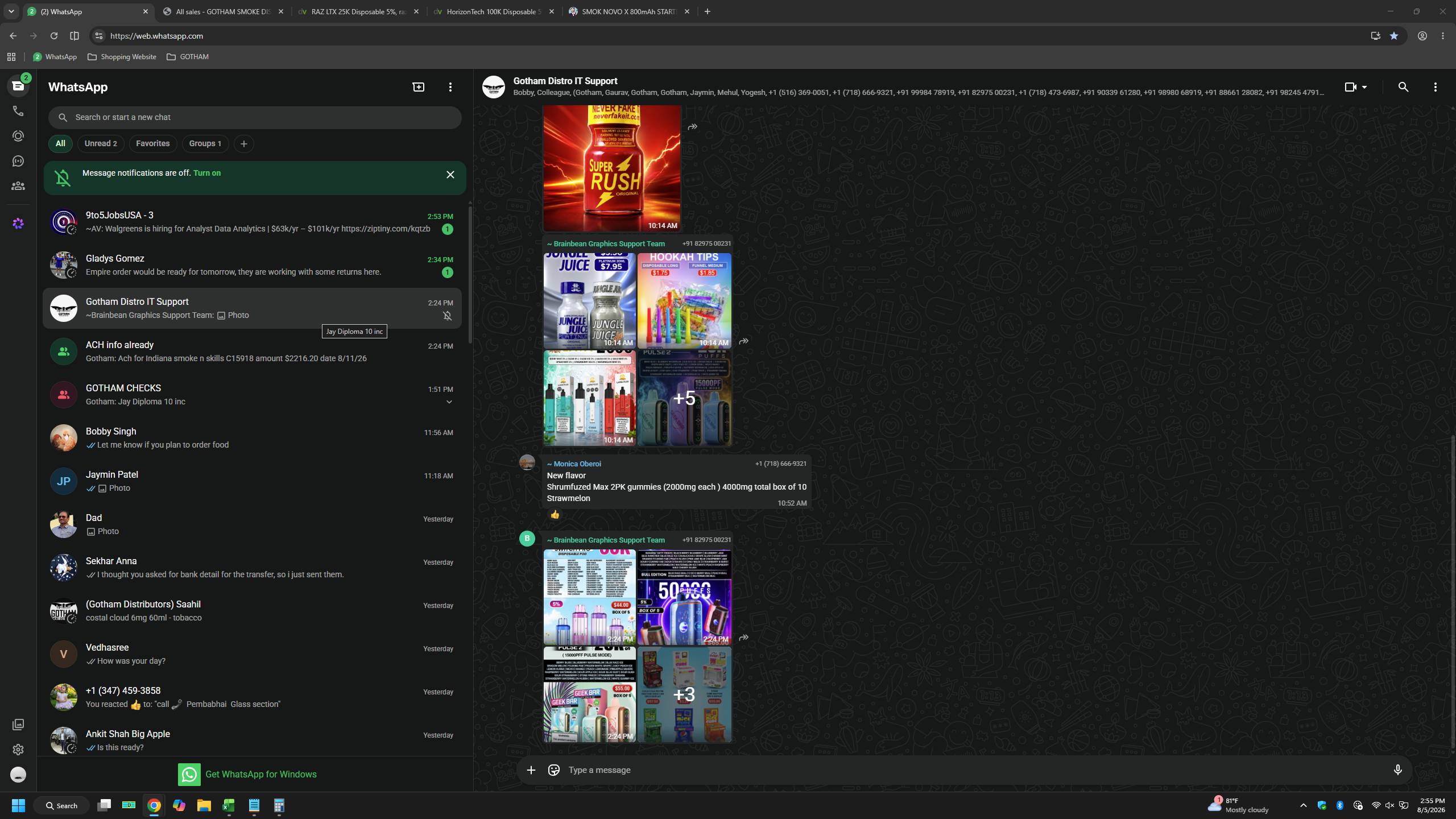Click the Search or start a new chat field
1456x819 pixels.
[x=255, y=117]
